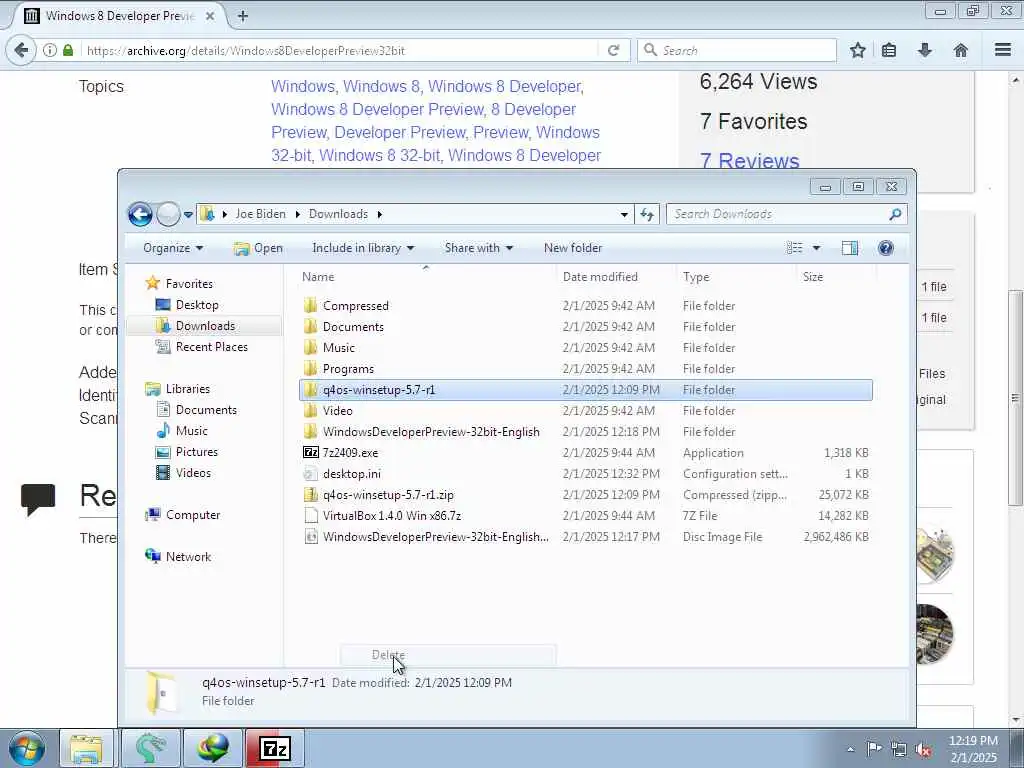The image size is (1024, 768).
Task: Open the Music library in the sidebar
Action: 191,430
